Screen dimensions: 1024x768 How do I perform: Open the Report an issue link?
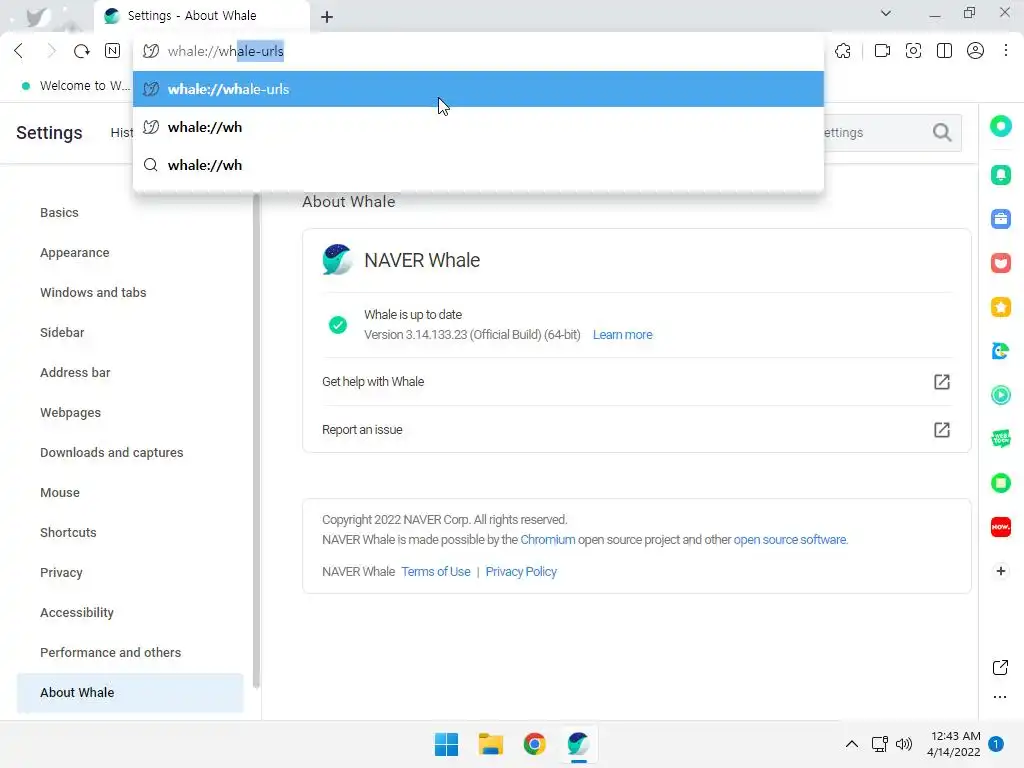(636, 430)
